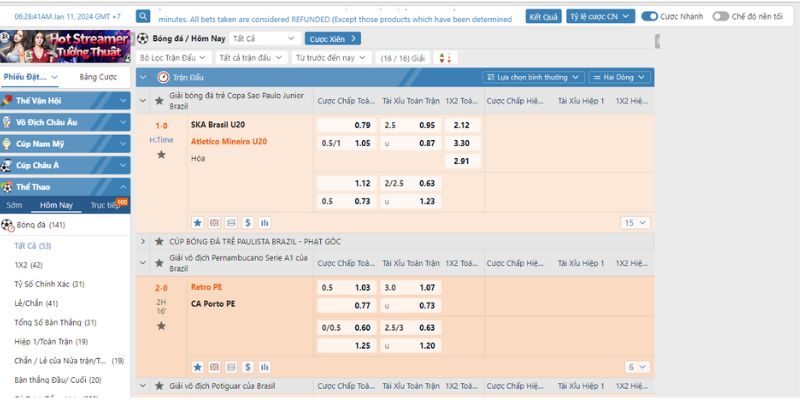Viewport: 800px width, 400px height.
Task: Click dollar sign icon under Retro PE match
Action: click(248, 367)
